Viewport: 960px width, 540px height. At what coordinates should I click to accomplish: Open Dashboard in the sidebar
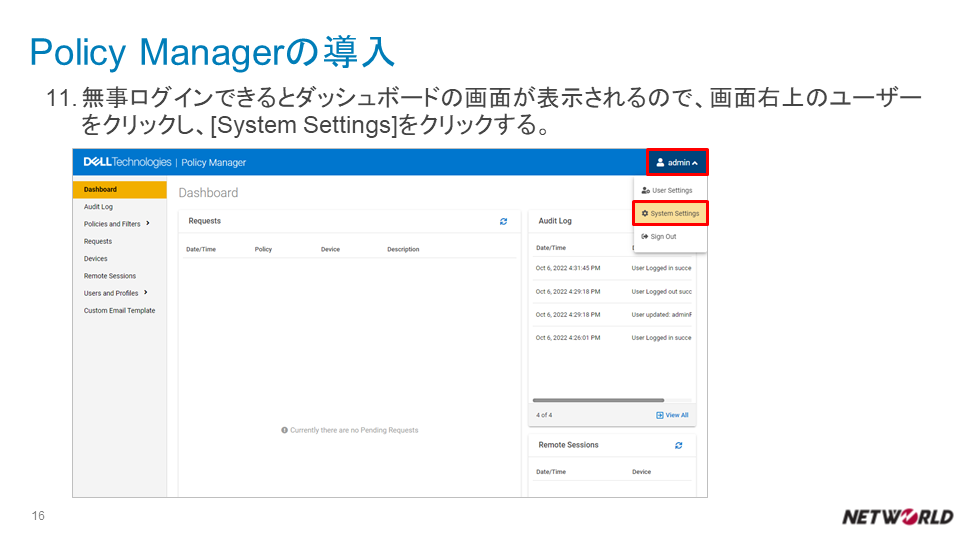(119, 189)
